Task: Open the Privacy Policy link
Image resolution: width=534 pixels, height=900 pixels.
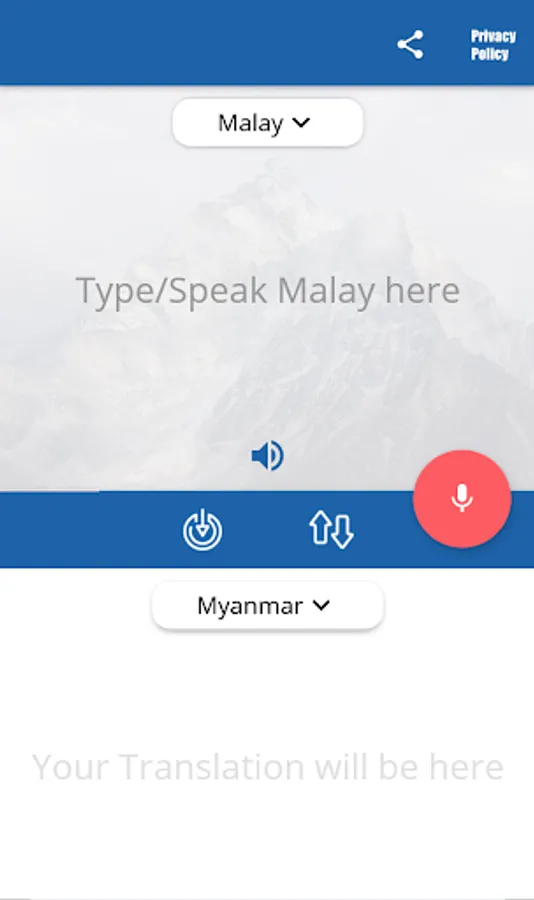Action: coord(493,45)
